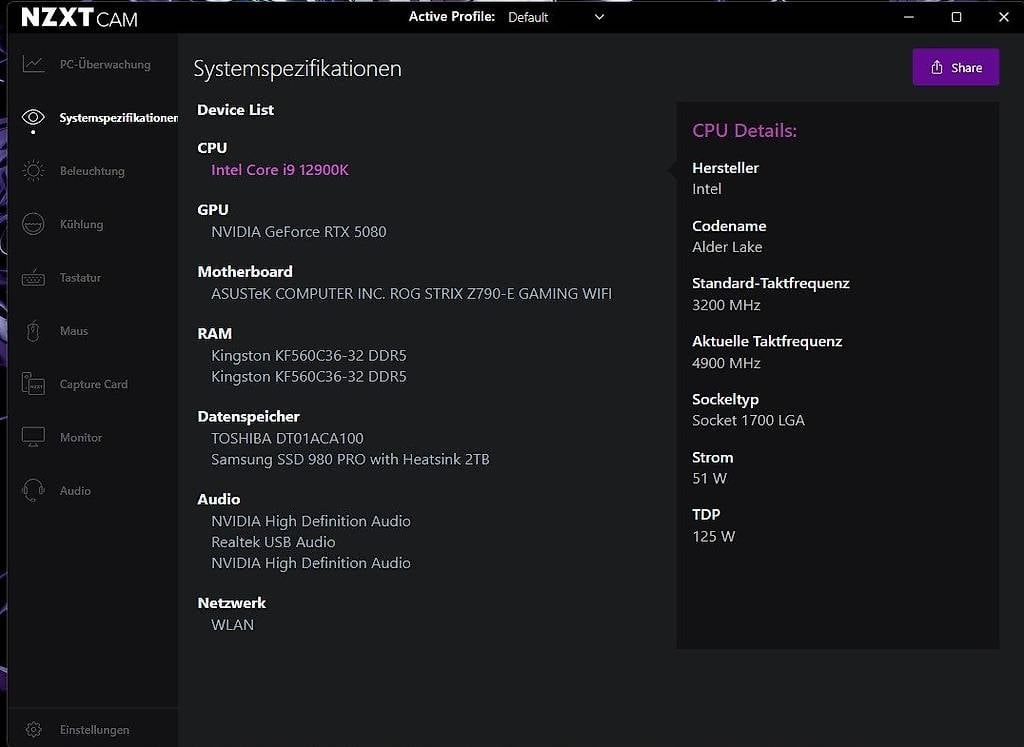Click the Socket 1700 LGA value
This screenshot has width=1024, height=747.
[748, 421]
